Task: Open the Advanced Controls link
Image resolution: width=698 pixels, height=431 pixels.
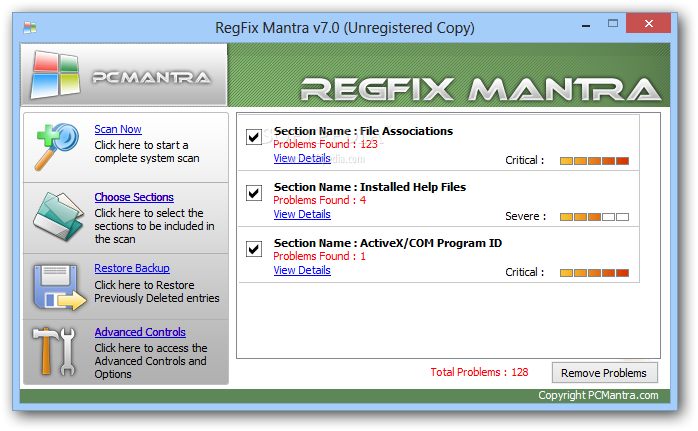Action: tap(140, 332)
